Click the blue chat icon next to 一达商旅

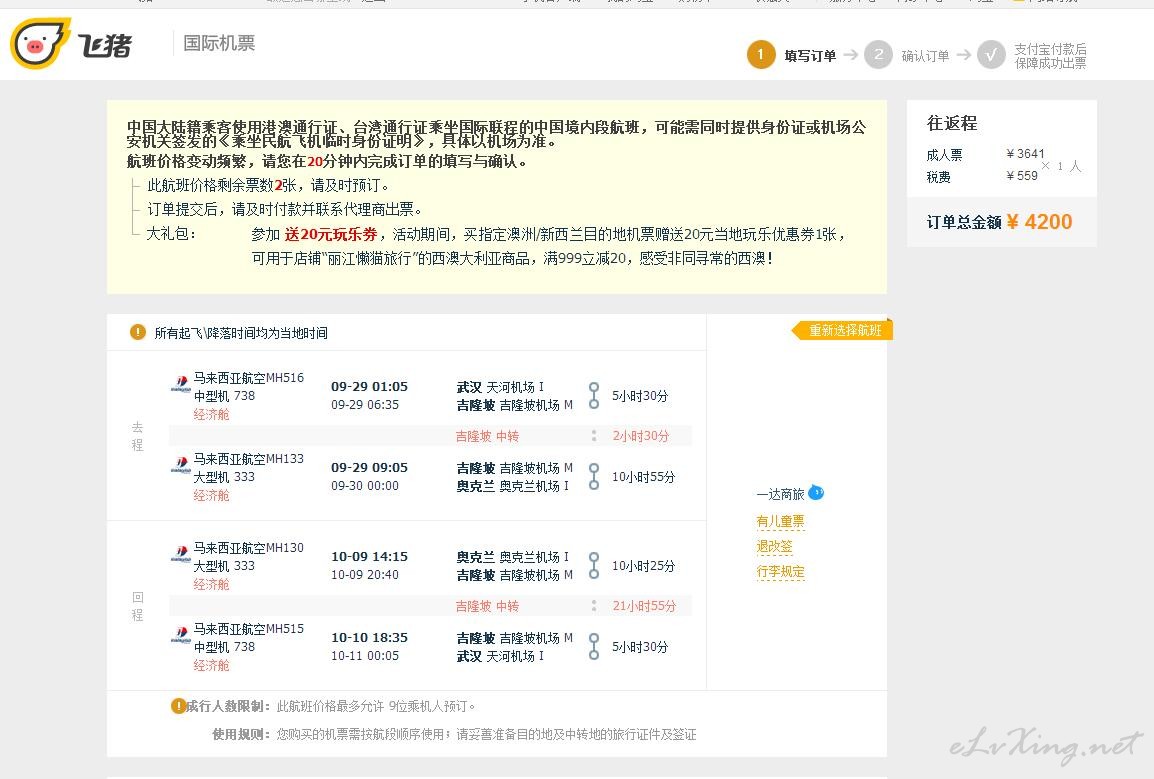pos(816,493)
